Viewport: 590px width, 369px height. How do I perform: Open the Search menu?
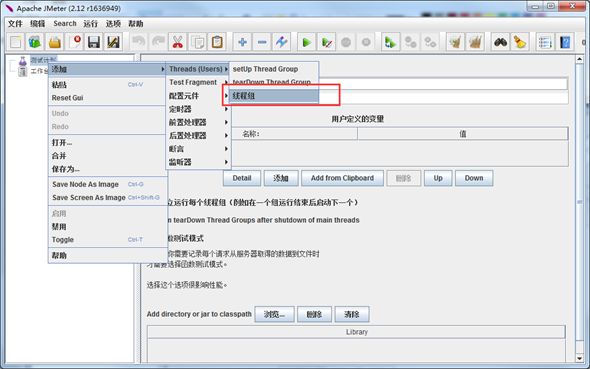(x=65, y=24)
